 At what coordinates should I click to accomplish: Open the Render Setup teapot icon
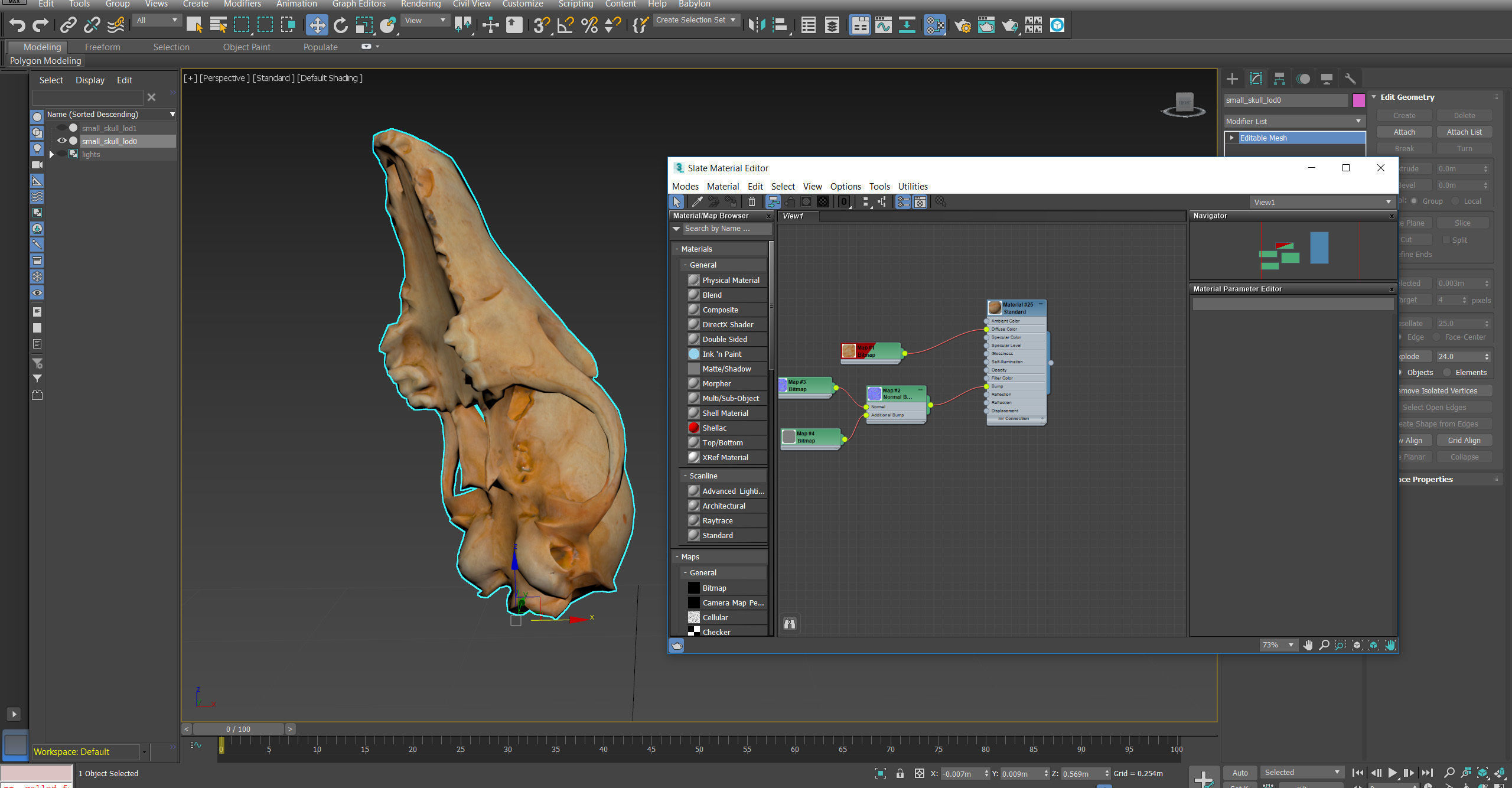click(x=963, y=25)
